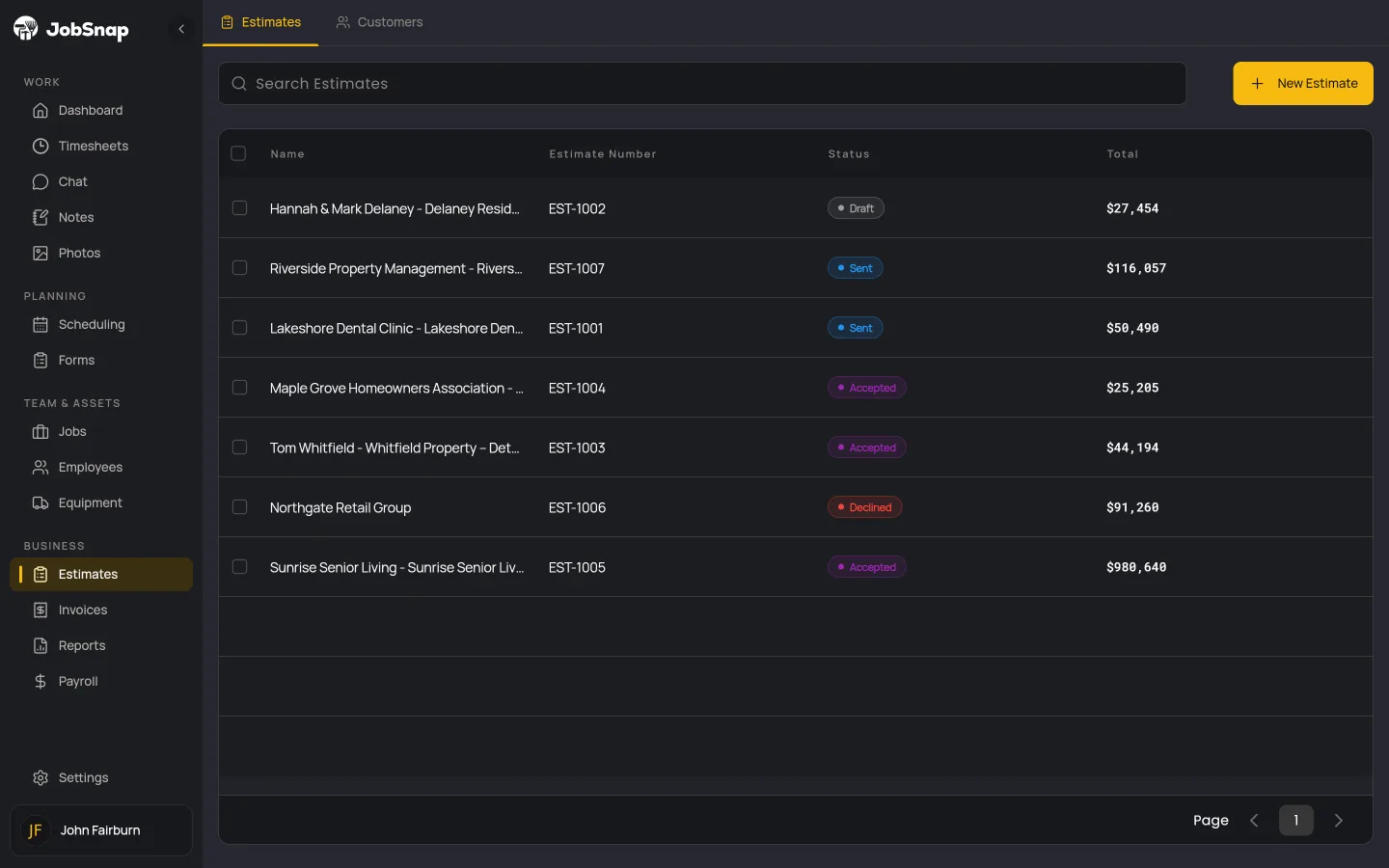
Task: Go to the previous page arrow
Action: point(1254,821)
